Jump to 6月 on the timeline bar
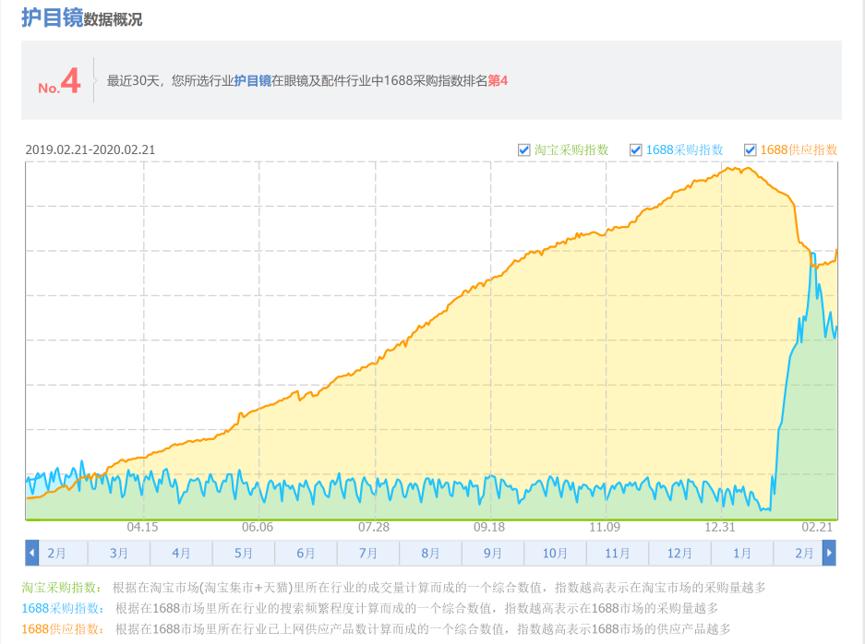865x644 pixels. [x=306, y=553]
